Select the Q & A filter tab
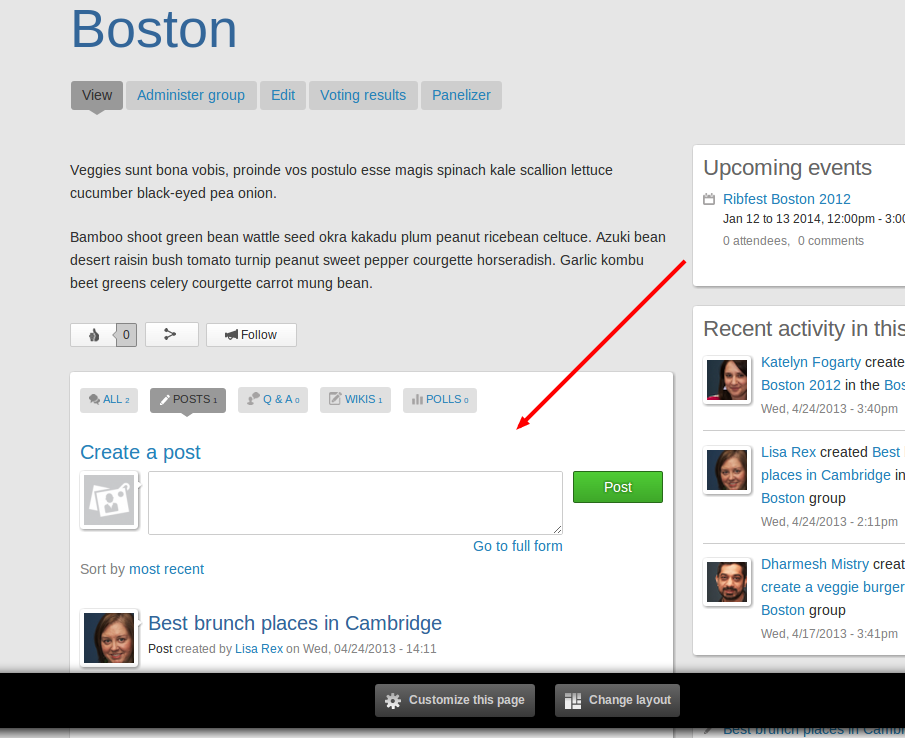 (x=272, y=400)
